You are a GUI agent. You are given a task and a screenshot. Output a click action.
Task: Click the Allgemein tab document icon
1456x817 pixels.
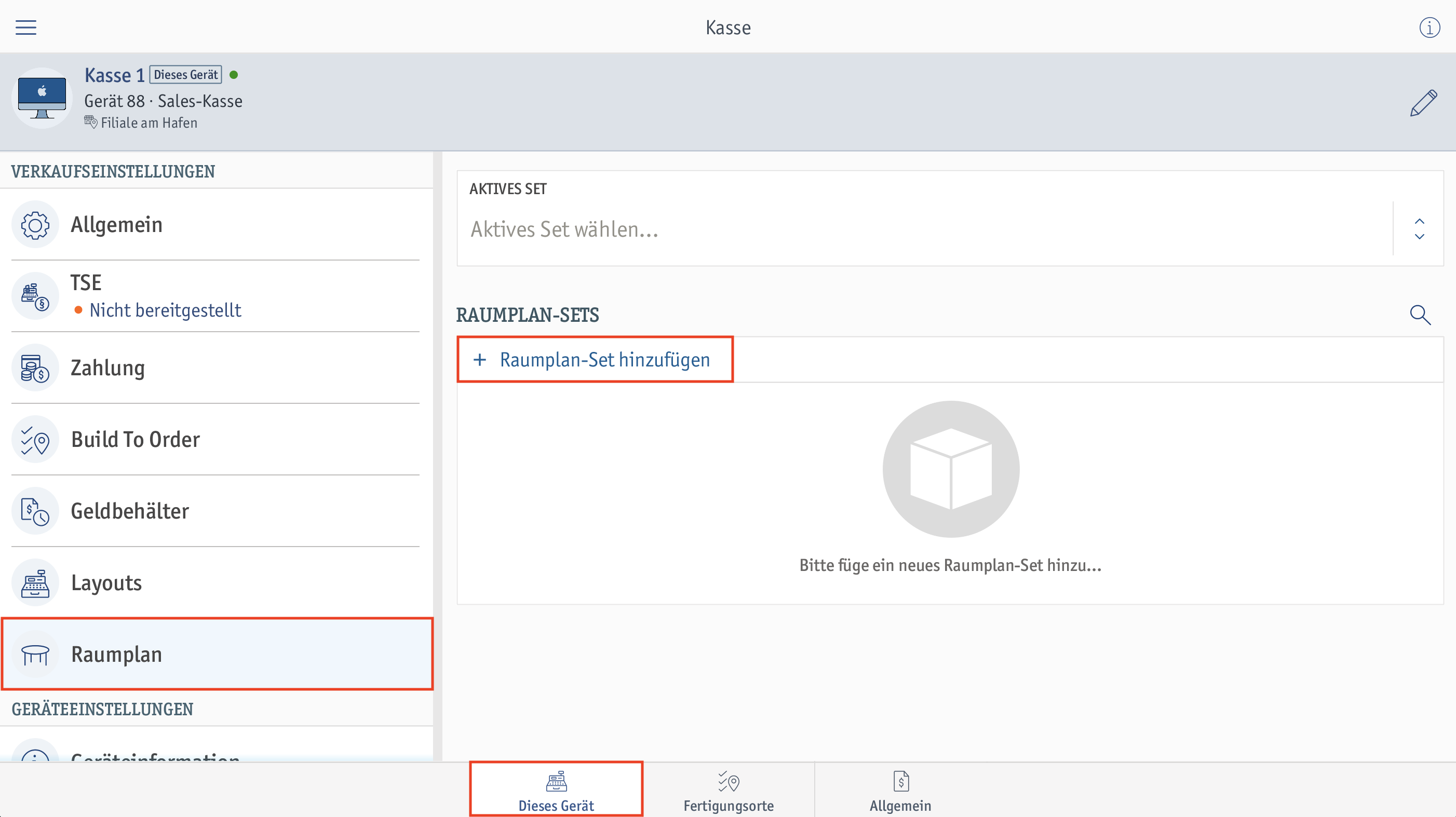coord(901,781)
